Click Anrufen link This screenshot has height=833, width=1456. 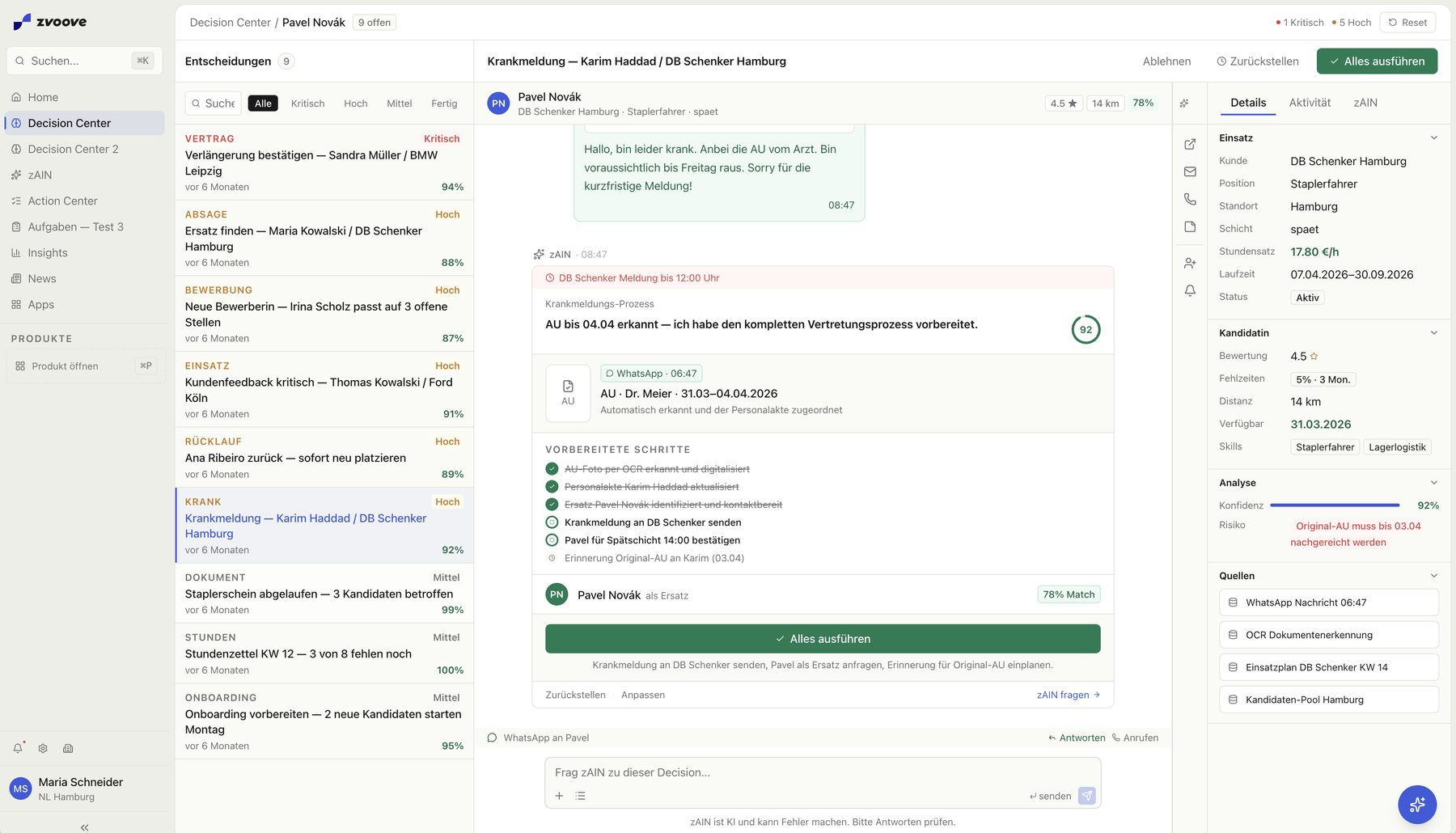point(1135,738)
